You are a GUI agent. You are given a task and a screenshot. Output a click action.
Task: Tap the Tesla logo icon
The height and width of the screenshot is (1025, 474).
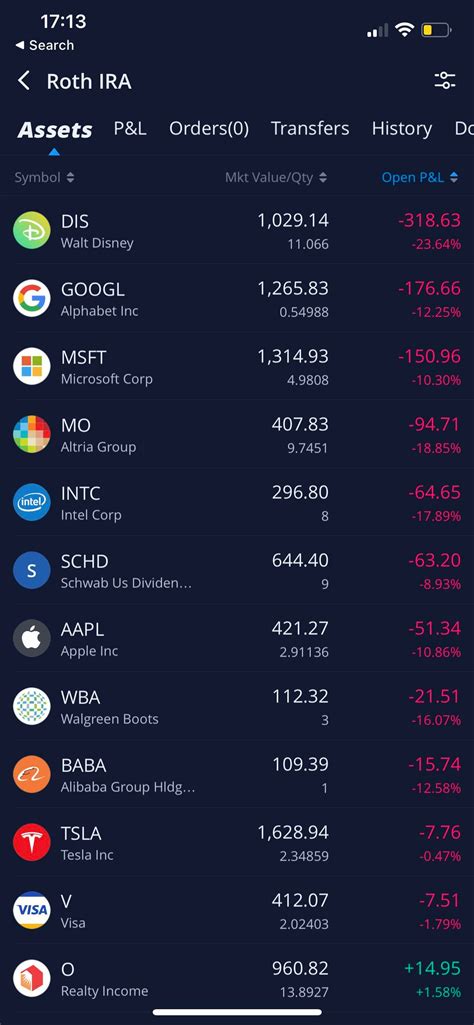[31, 842]
